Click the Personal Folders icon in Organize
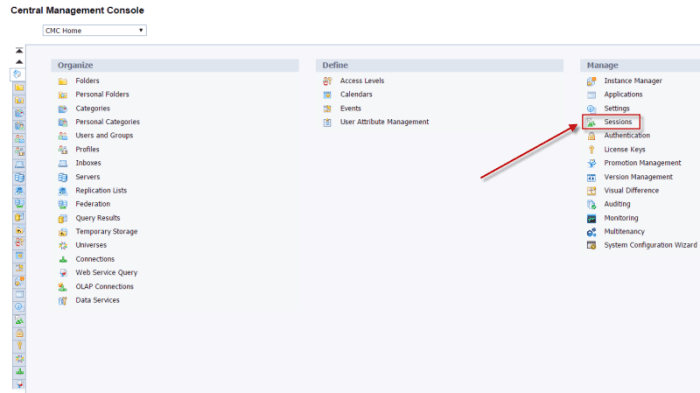This screenshot has height=393, width=700. pos(63,95)
